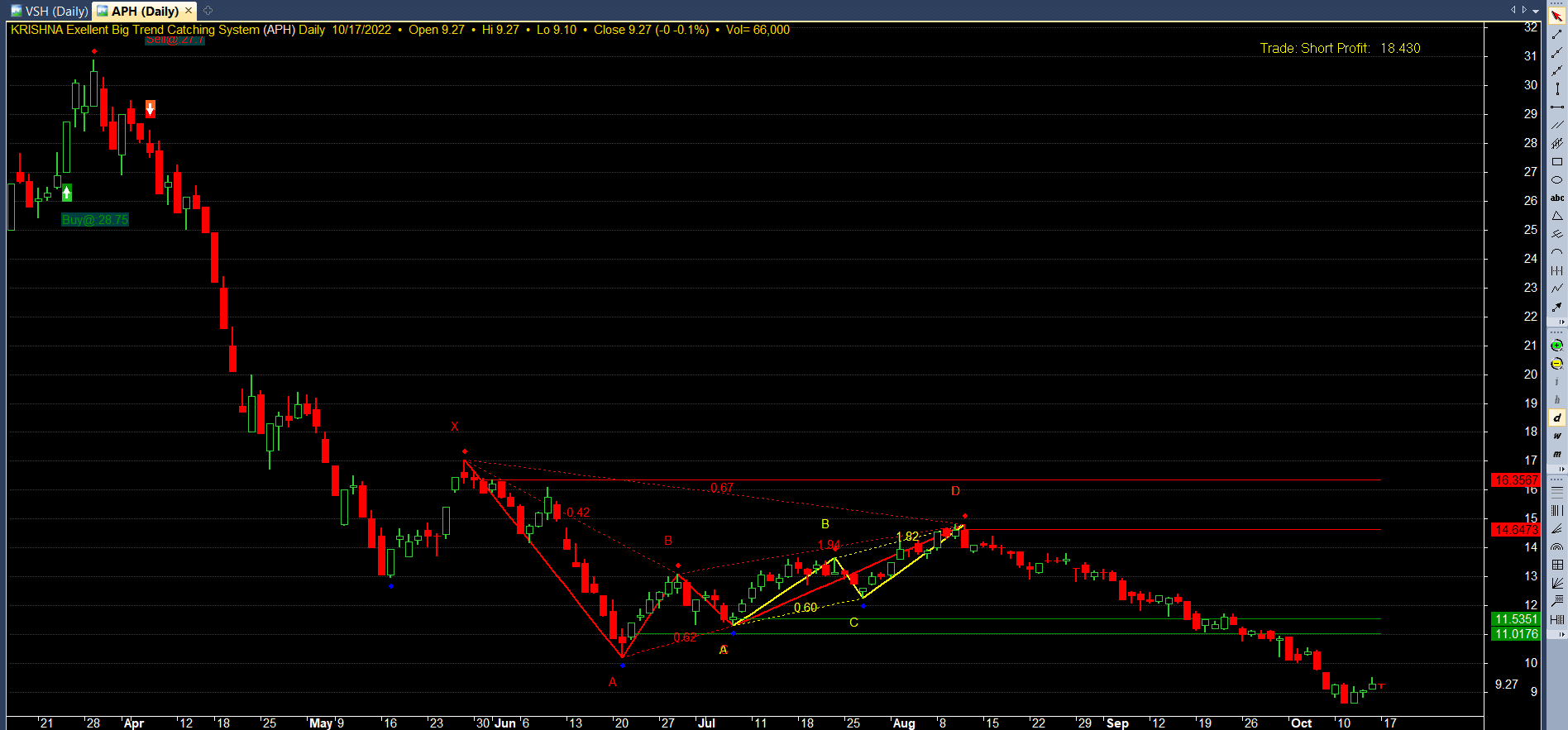Select the ray line drawing tool
The width and height of the screenshot is (1568, 730).
point(1557,53)
